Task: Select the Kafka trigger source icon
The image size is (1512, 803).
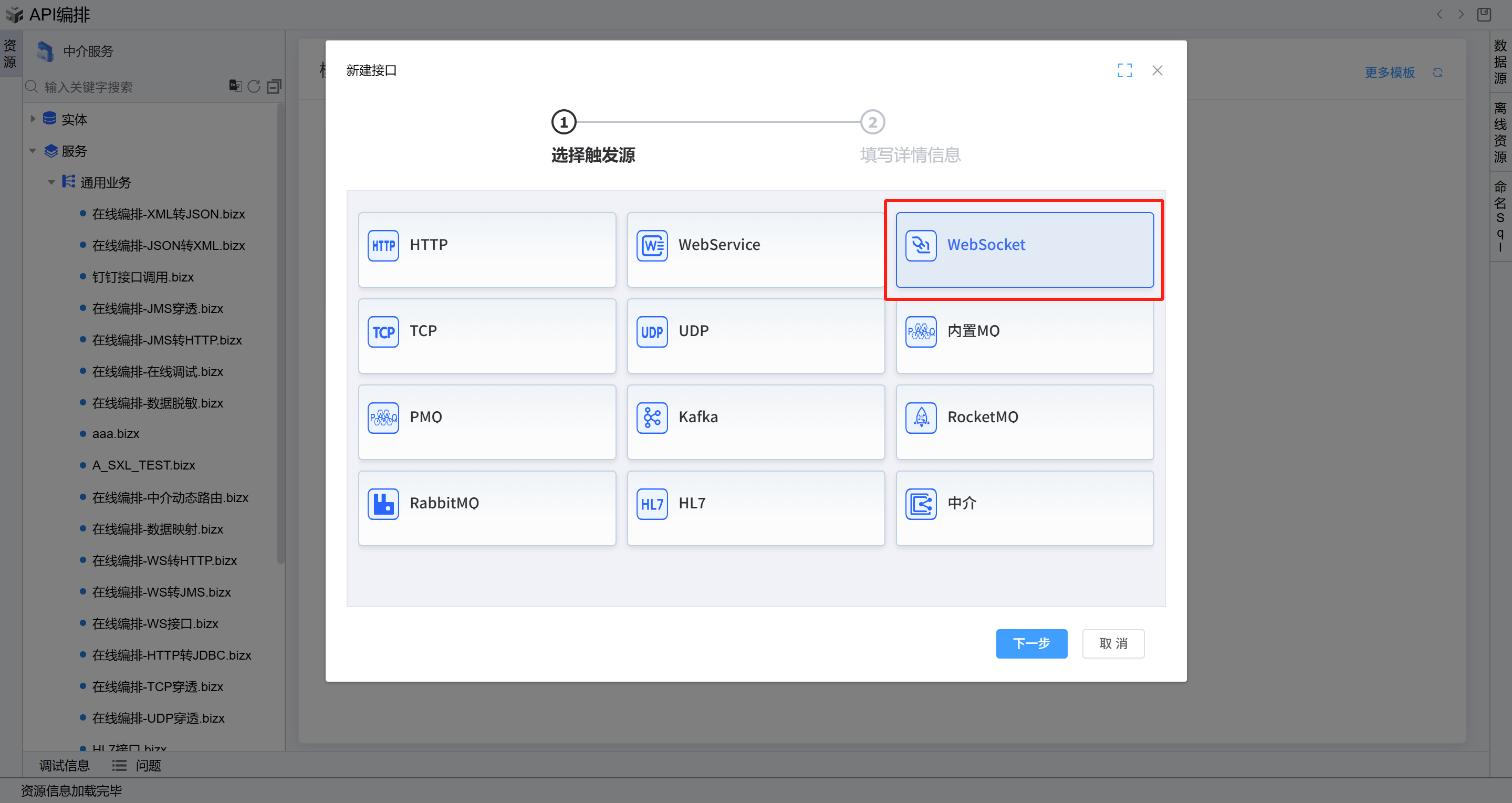Action: tap(652, 418)
